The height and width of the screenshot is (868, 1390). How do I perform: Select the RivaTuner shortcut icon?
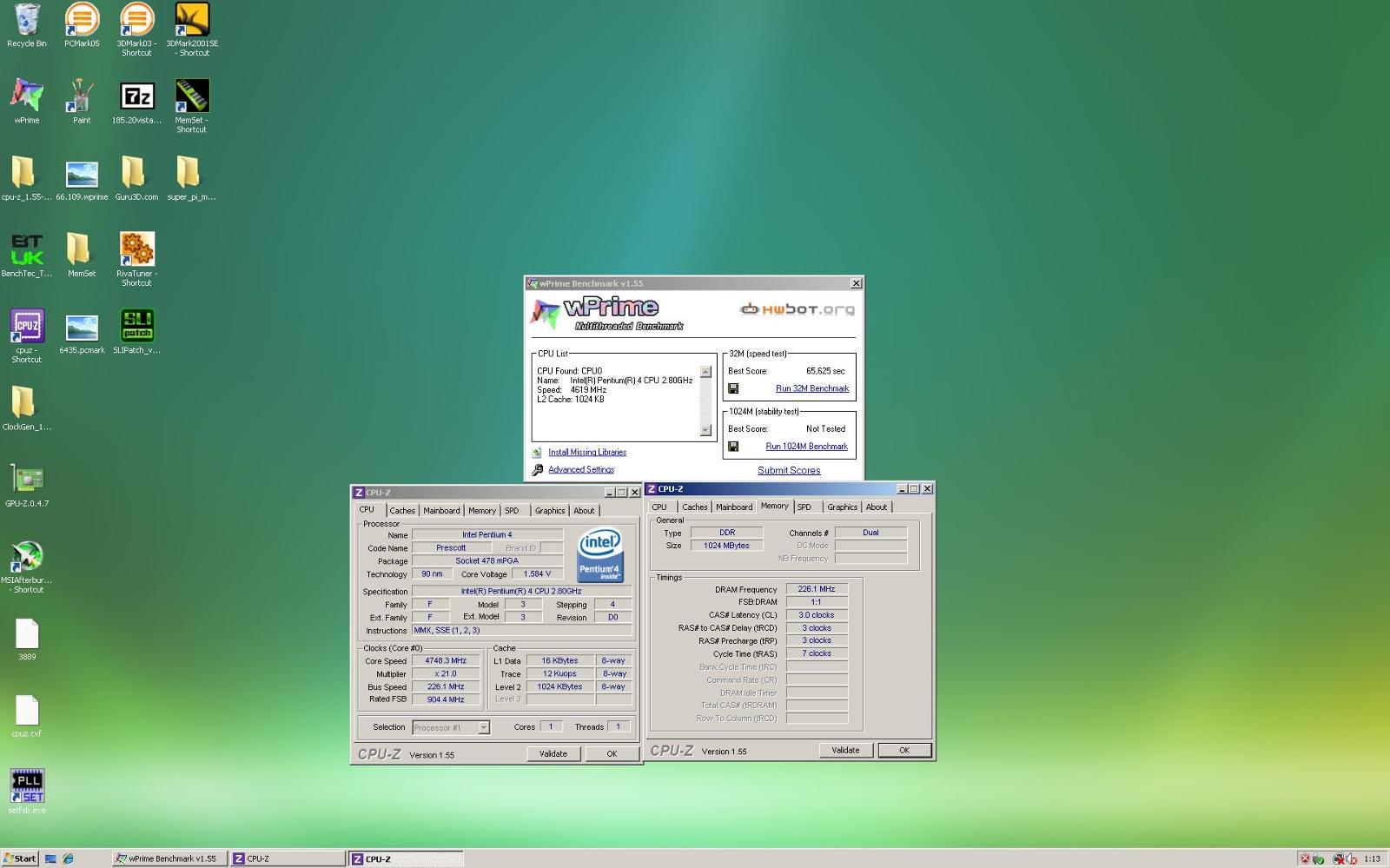click(x=136, y=259)
